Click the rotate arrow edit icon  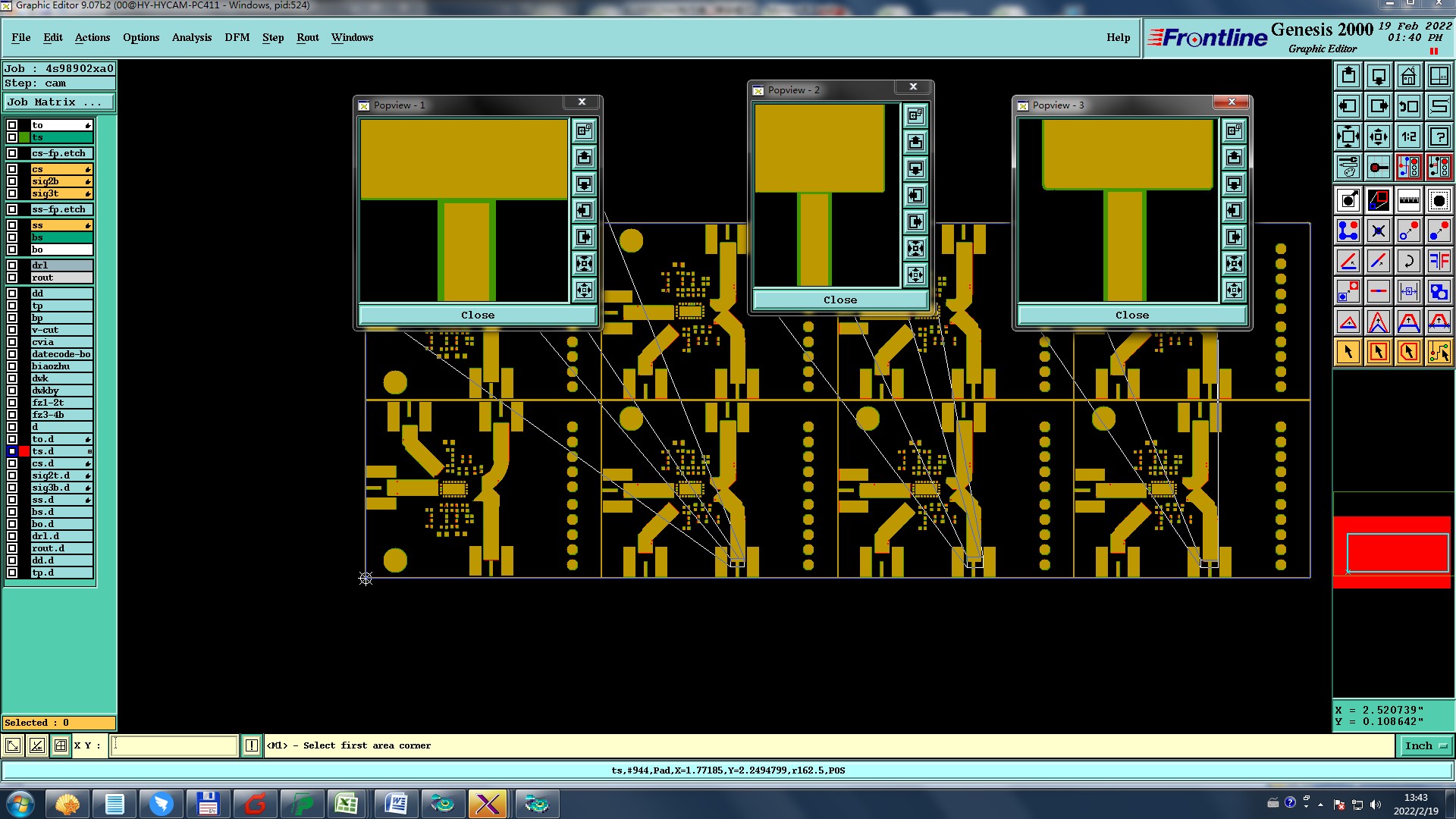pos(1408,262)
